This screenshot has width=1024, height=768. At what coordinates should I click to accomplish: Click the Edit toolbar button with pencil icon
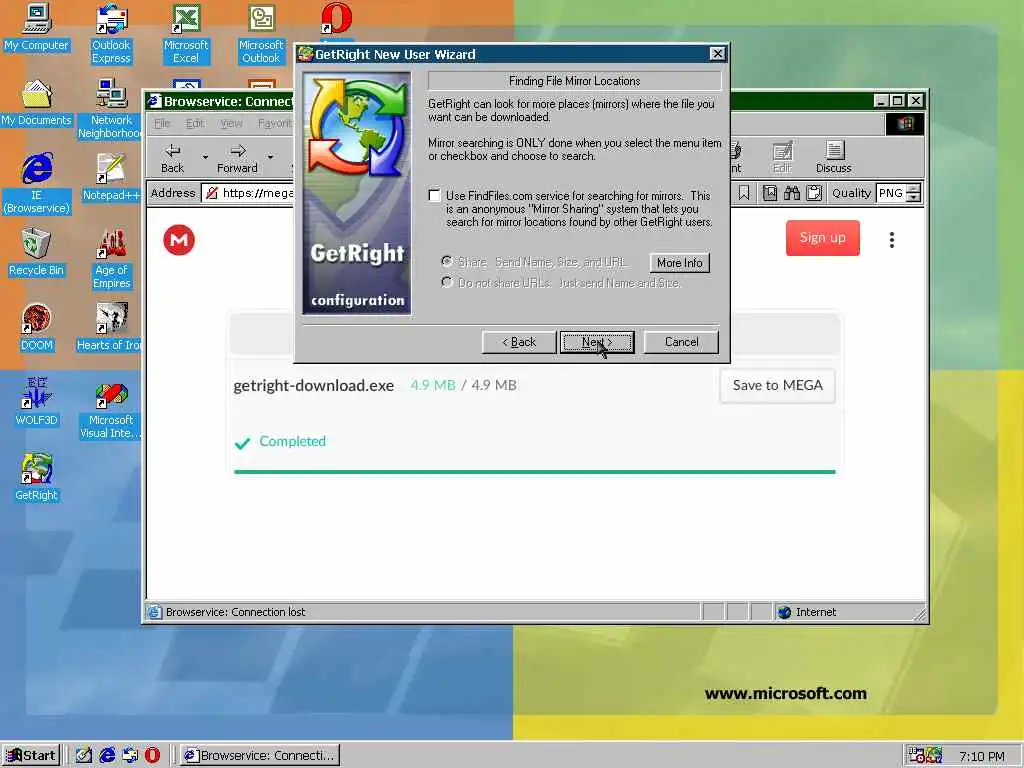tap(782, 157)
